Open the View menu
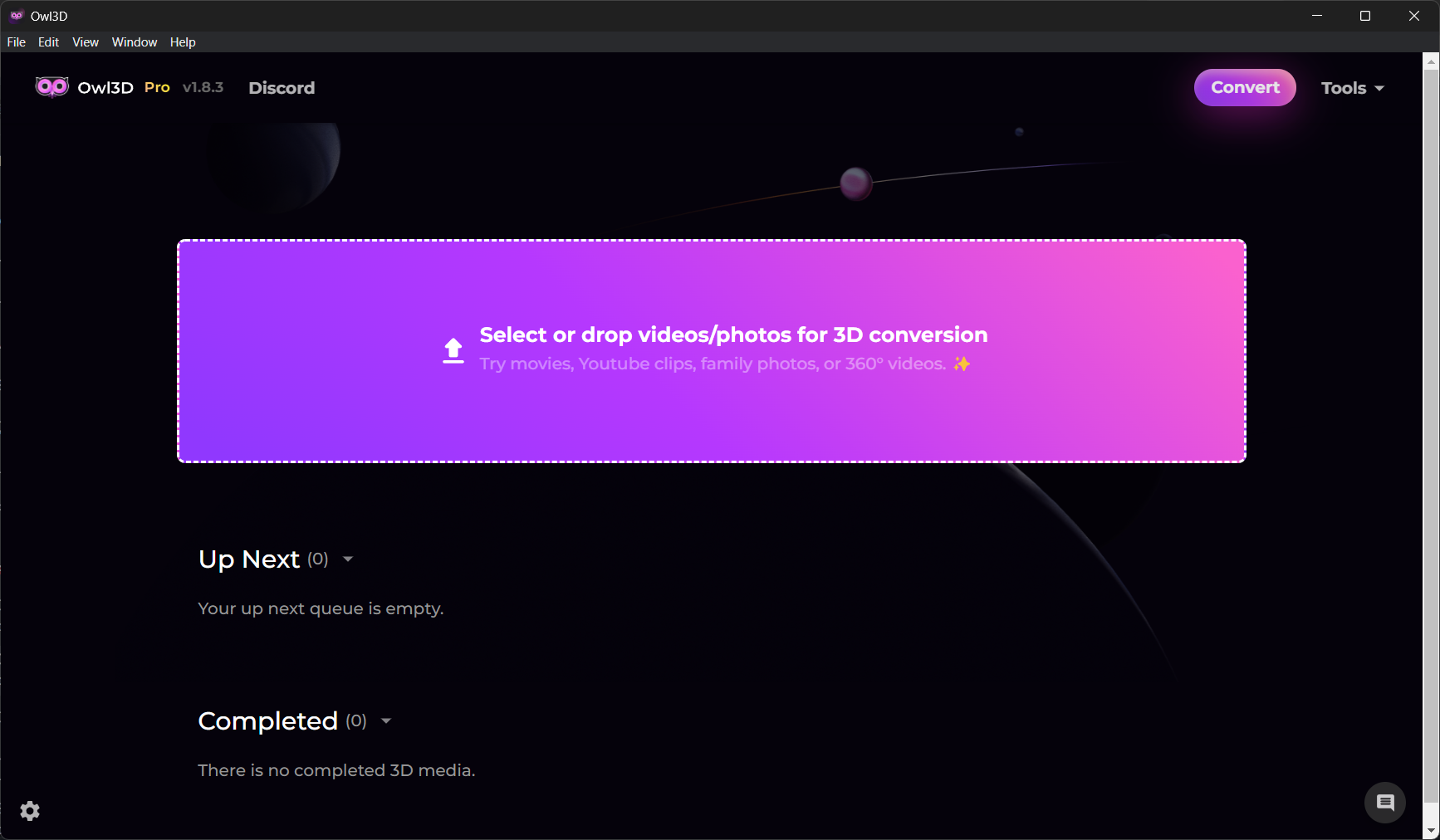The image size is (1440, 840). [86, 42]
